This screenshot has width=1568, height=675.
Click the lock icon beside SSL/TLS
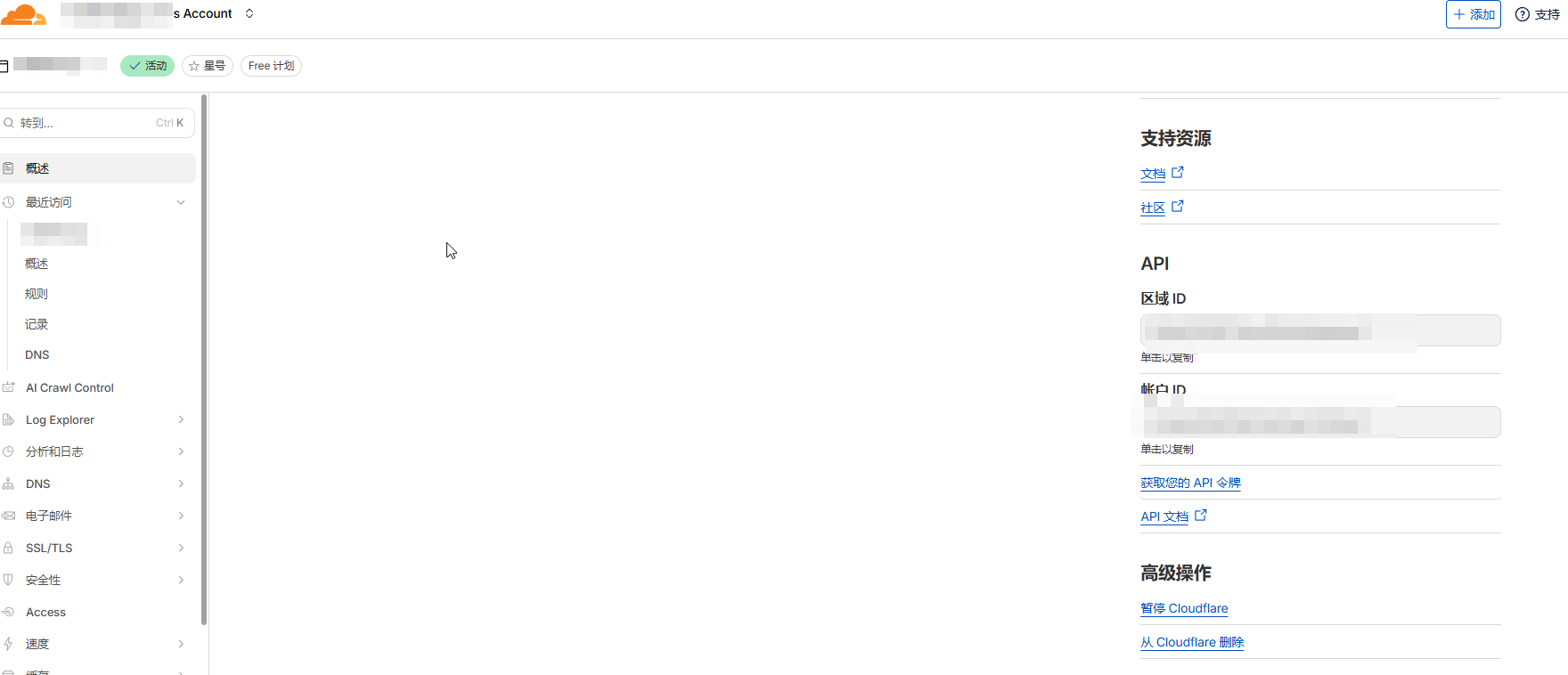pyautogui.click(x=9, y=548)
